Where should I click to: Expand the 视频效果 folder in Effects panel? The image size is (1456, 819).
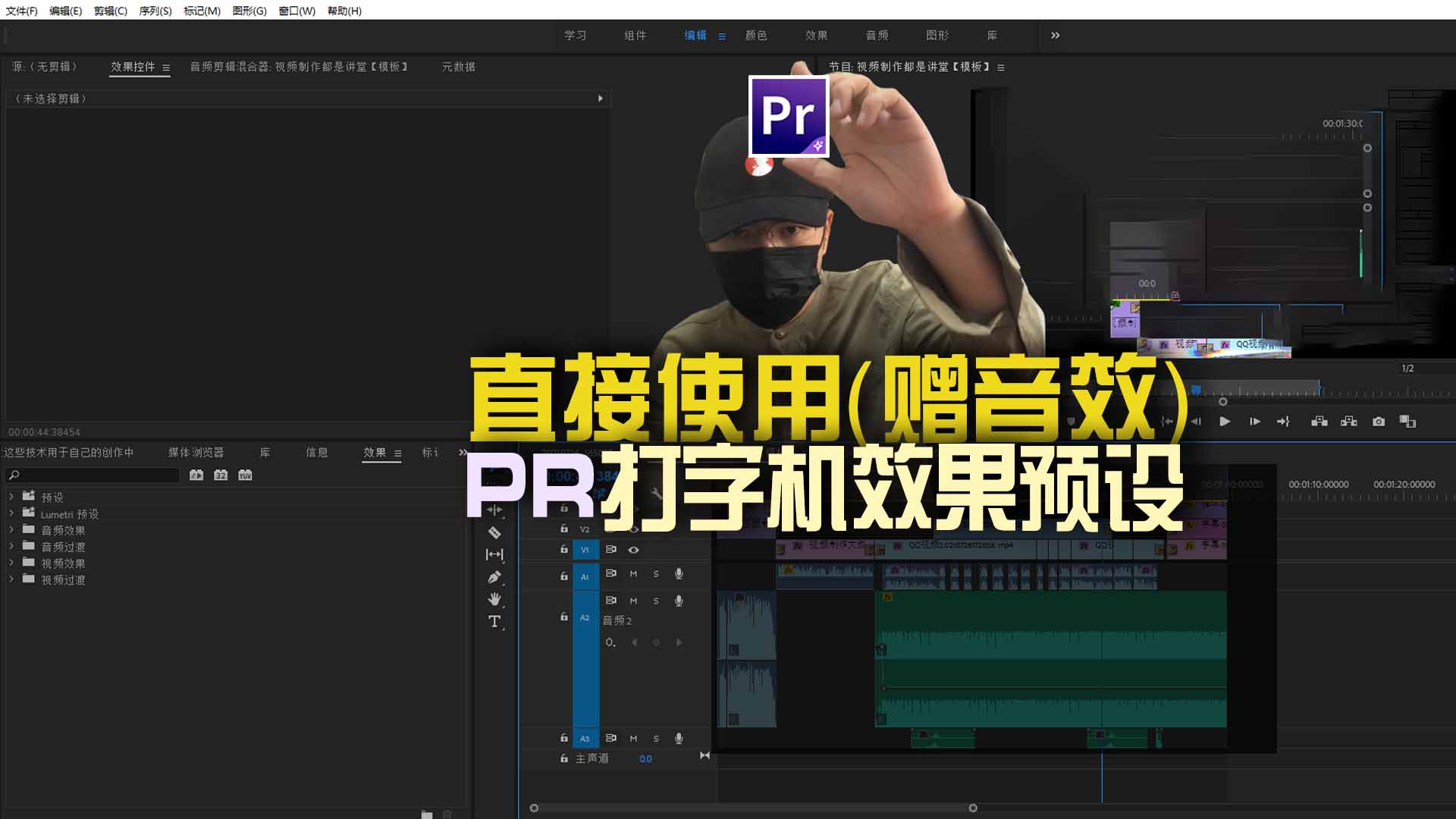pos(11,563)
